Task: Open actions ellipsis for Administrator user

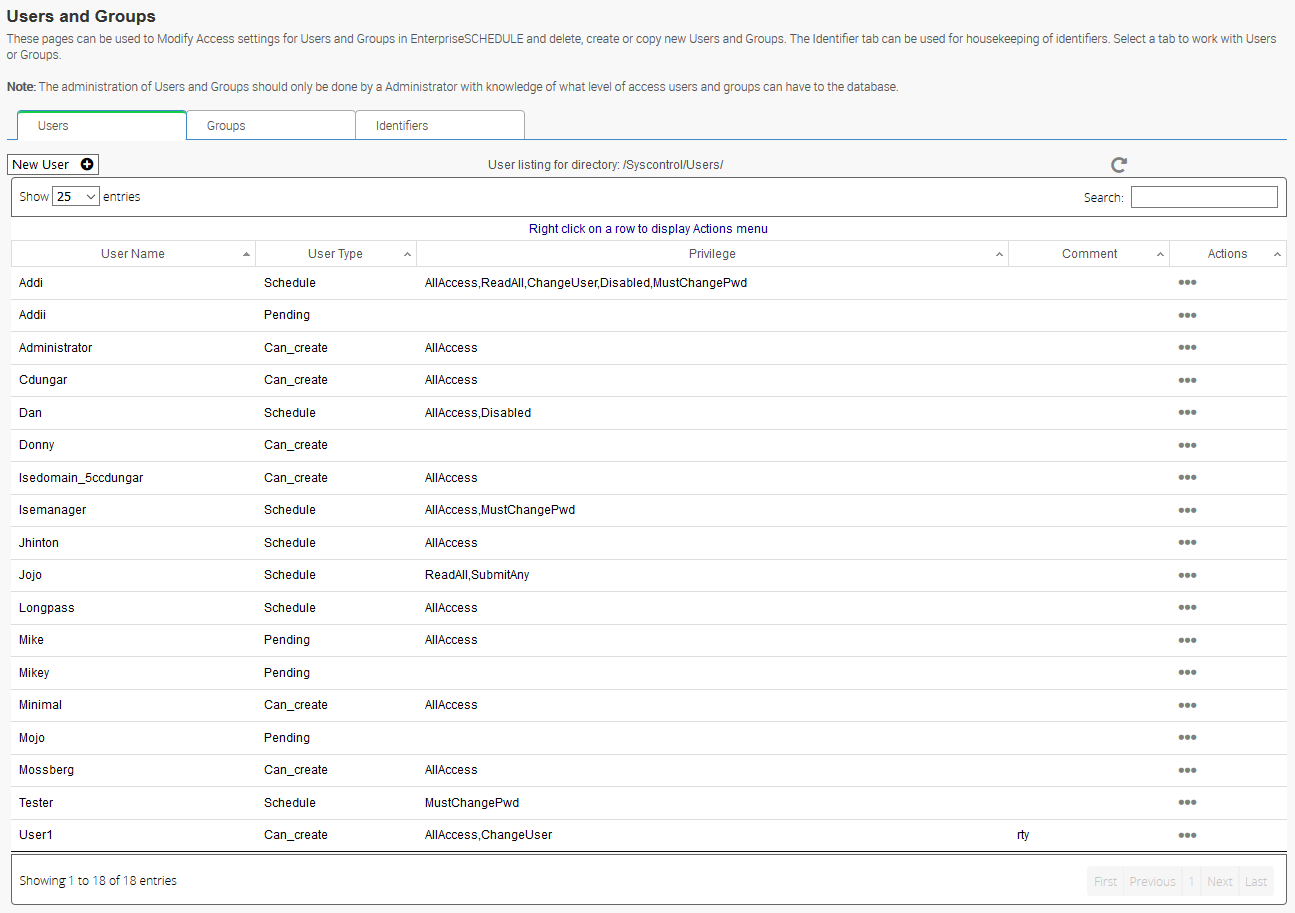Action: pos(1187,348)
